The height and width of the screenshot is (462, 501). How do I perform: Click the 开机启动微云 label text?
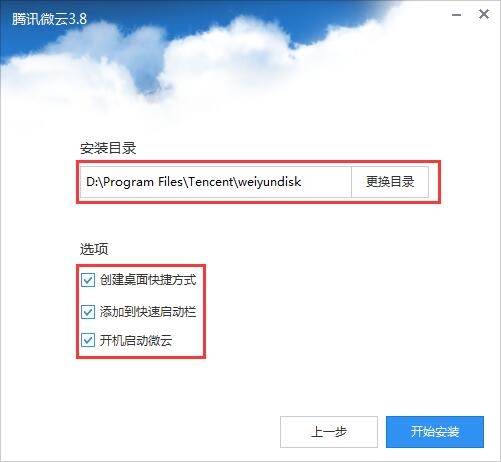click(136, 340)
